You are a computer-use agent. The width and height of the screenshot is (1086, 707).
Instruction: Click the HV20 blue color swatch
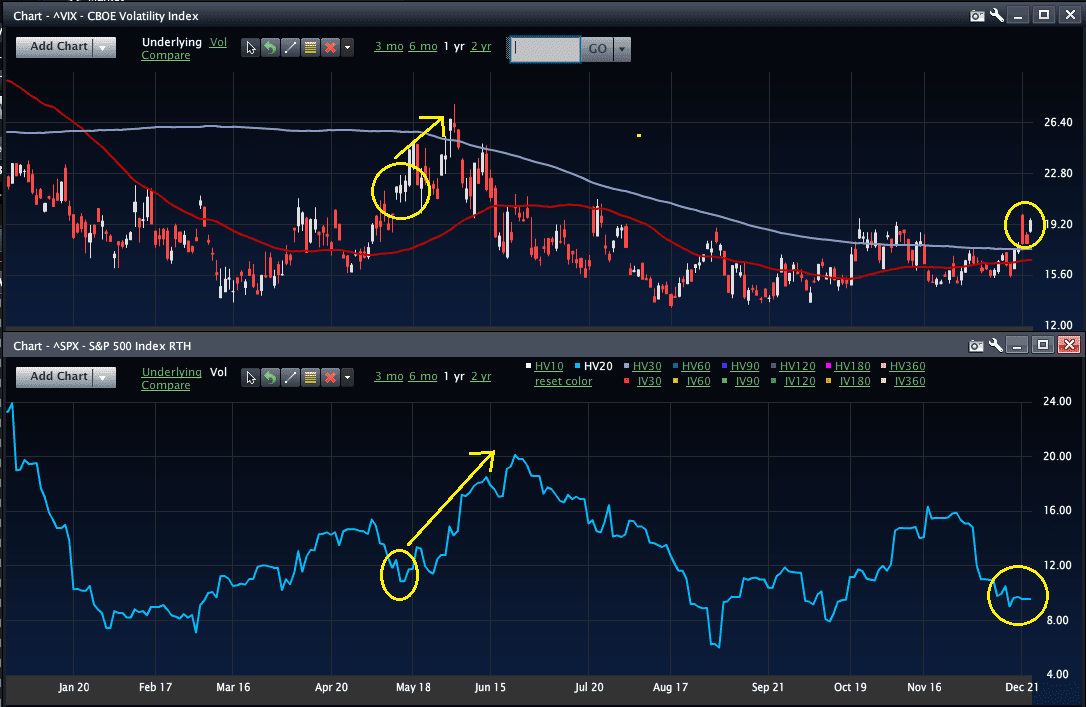coord(577,367)
